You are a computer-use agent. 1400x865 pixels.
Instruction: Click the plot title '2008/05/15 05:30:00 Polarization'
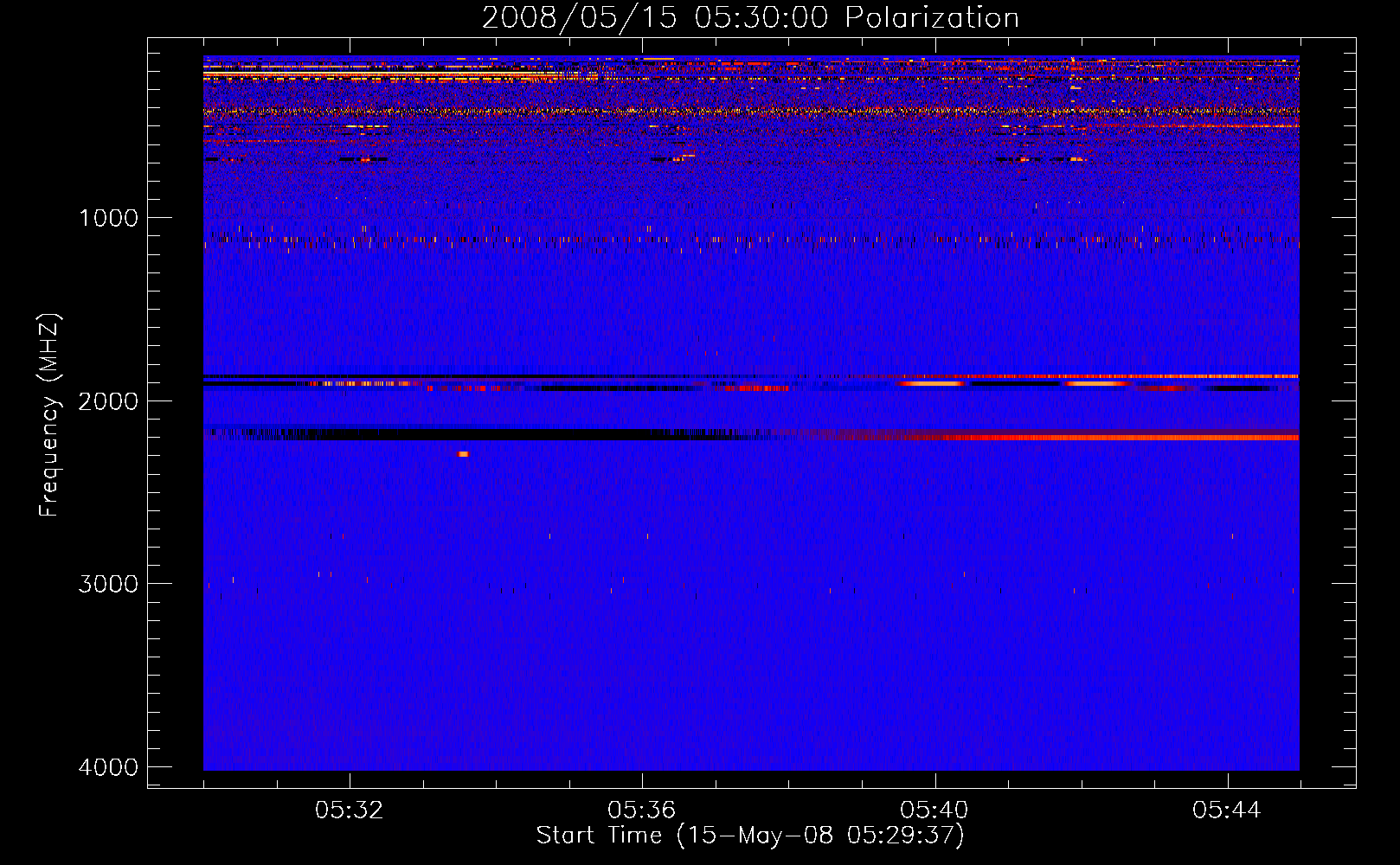click(750, 17)
